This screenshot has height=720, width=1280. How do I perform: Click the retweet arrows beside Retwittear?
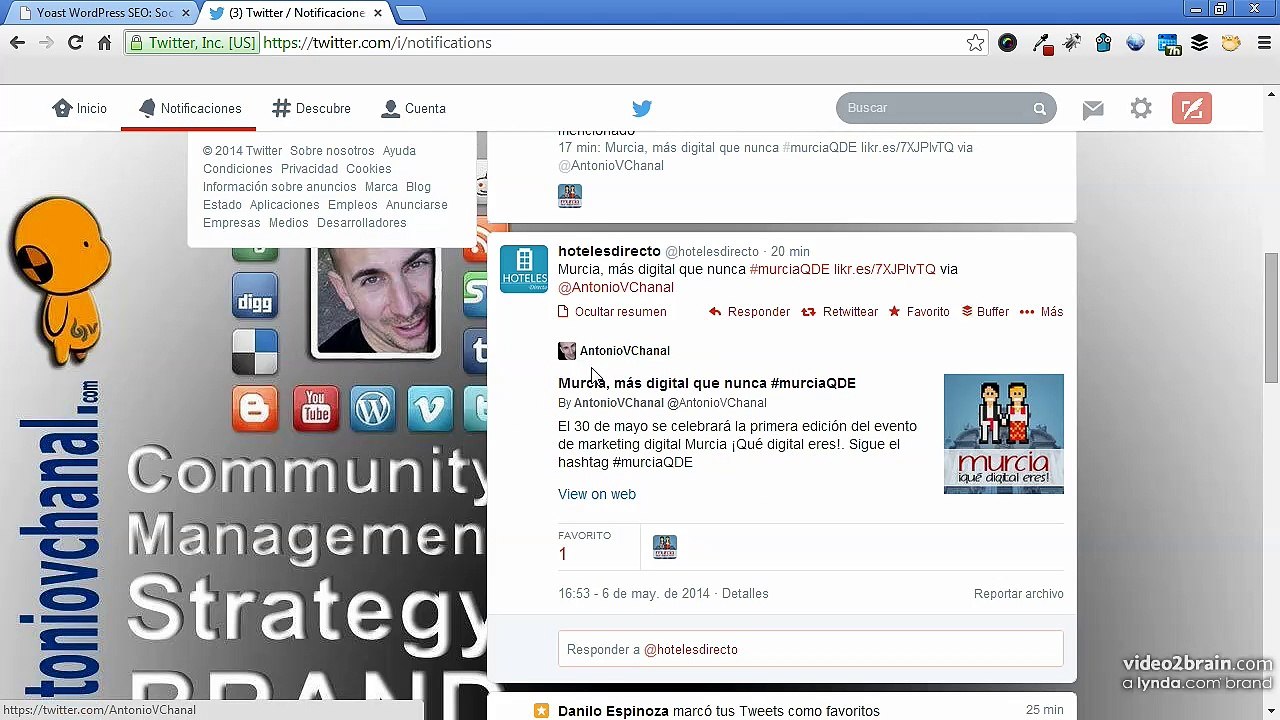coord(808,312)
